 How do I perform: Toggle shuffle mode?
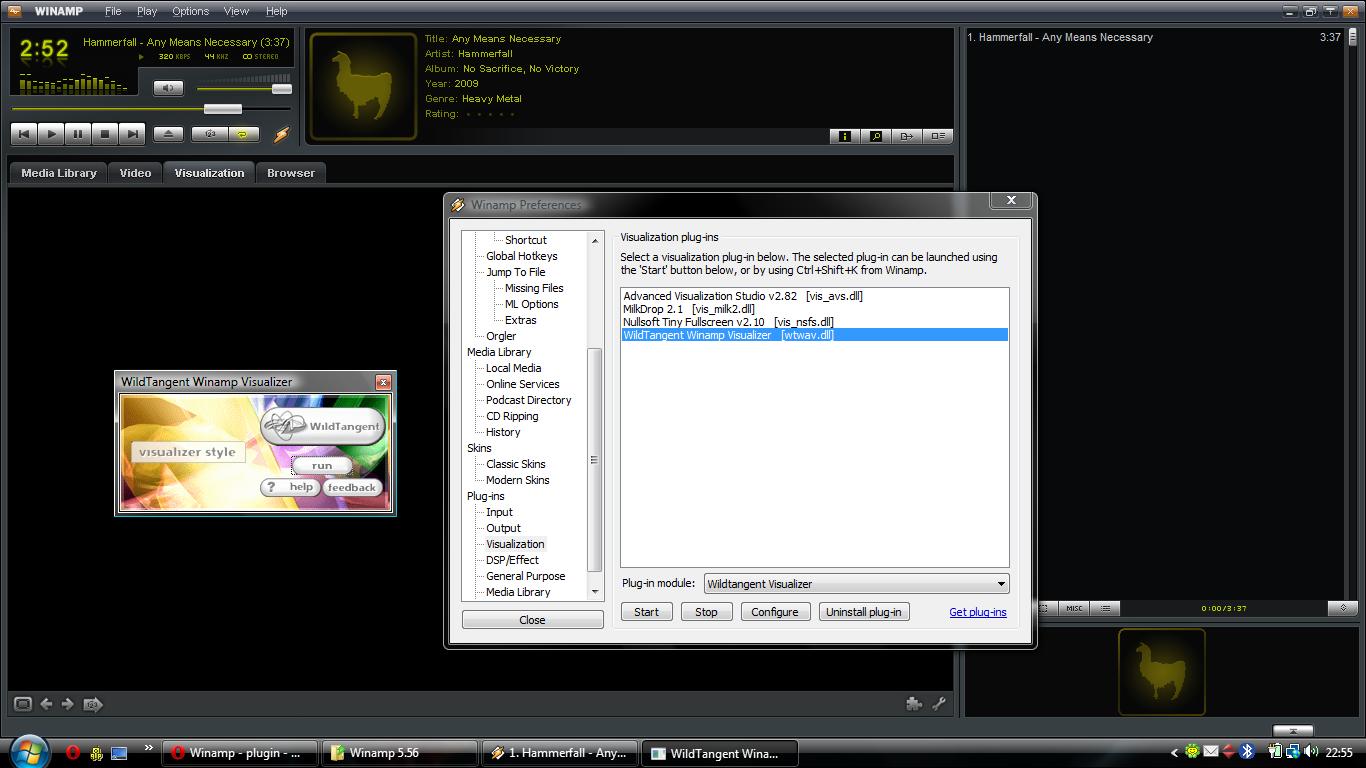point(210,134)
